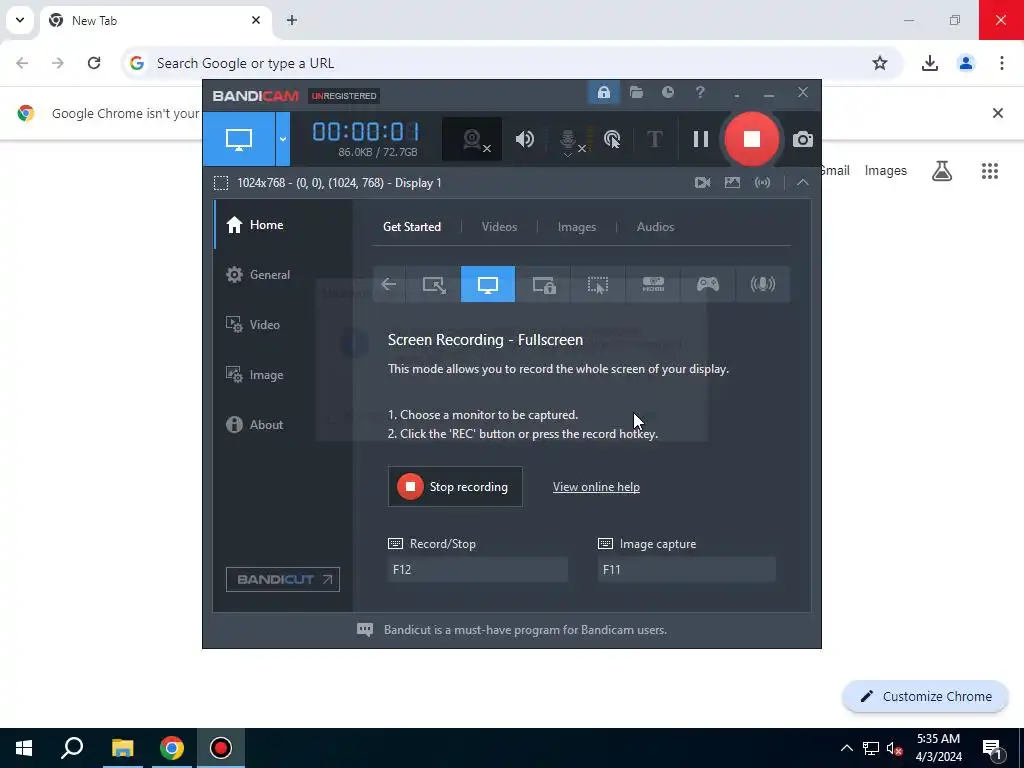Screen dimensions: 1024x768
Task: Switch to the Audios tab
Action: [x=655, y=227]
